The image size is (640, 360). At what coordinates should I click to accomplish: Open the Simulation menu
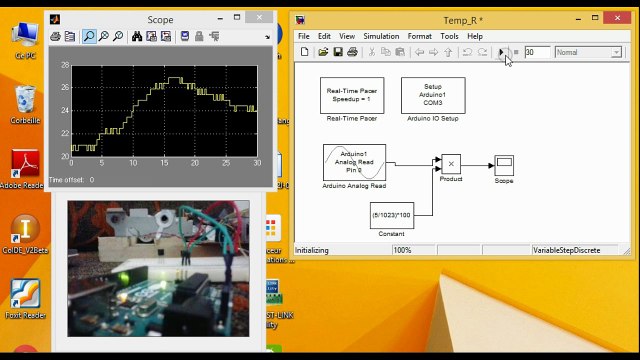pyautogui.click(x=381, y=36)
